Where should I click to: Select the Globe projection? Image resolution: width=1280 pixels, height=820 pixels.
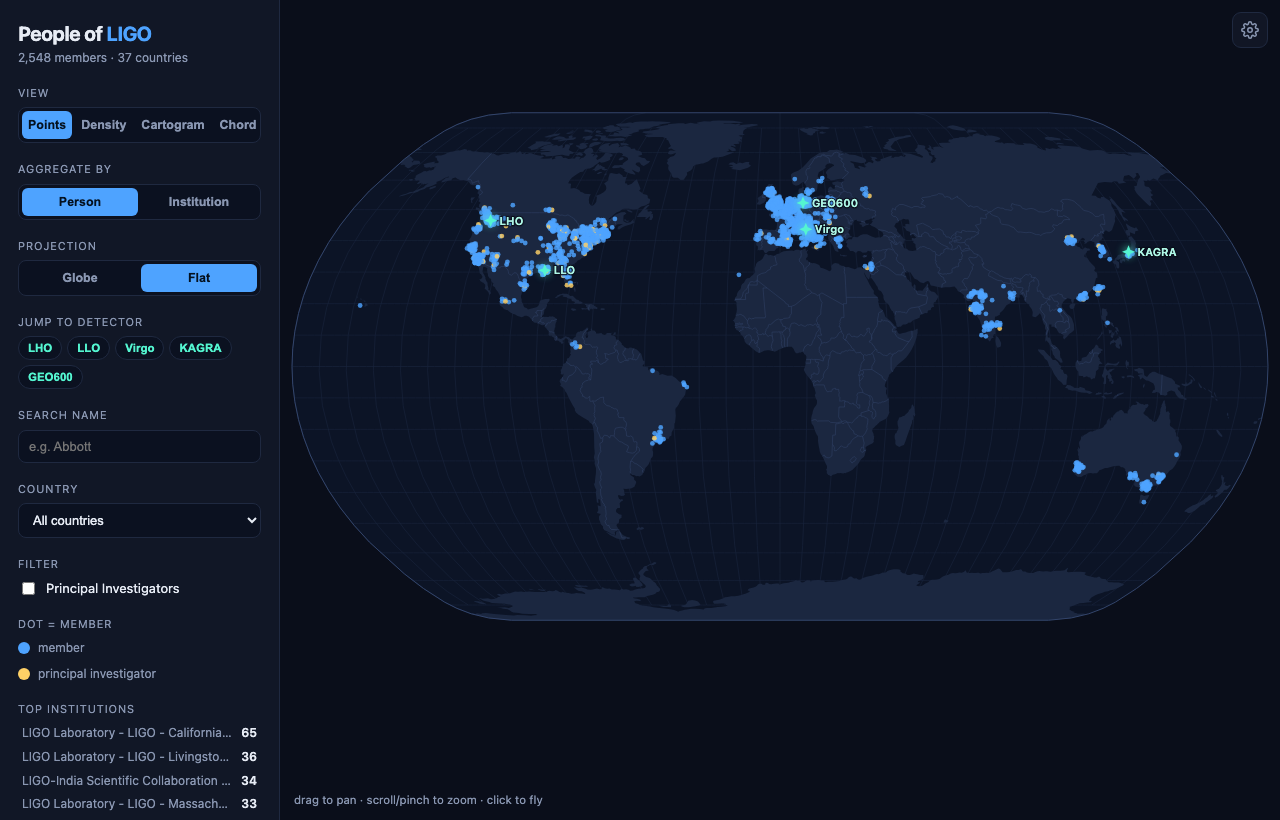click(80, 278)
